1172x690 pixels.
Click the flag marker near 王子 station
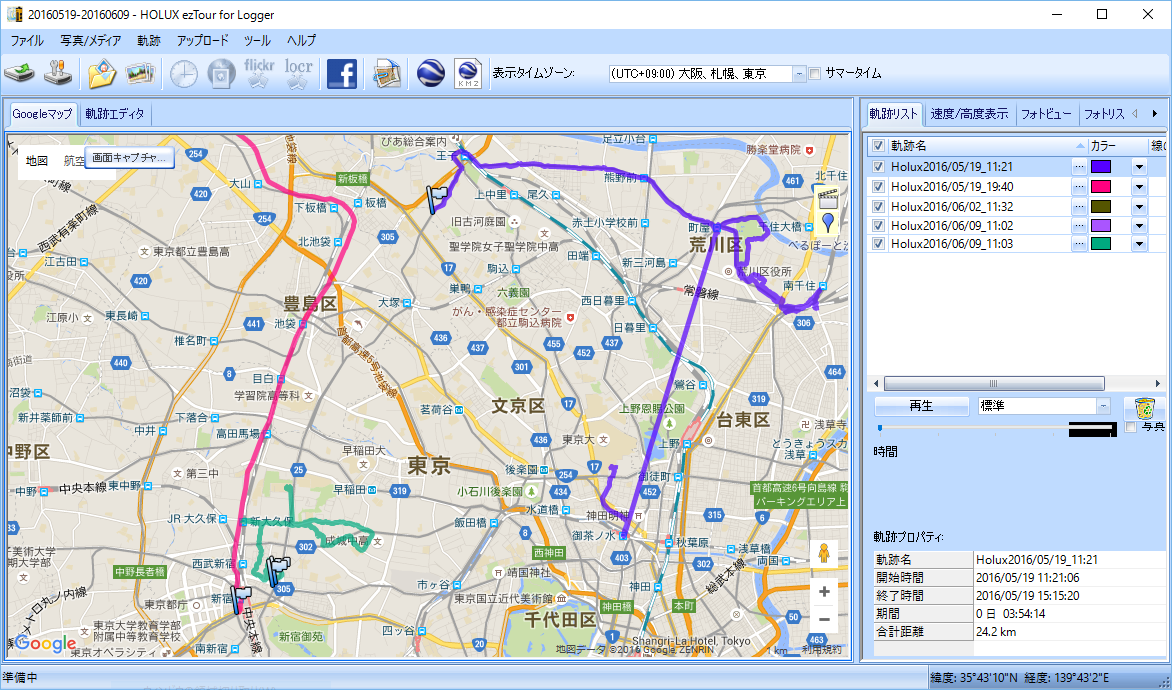(x=436, y=200)
